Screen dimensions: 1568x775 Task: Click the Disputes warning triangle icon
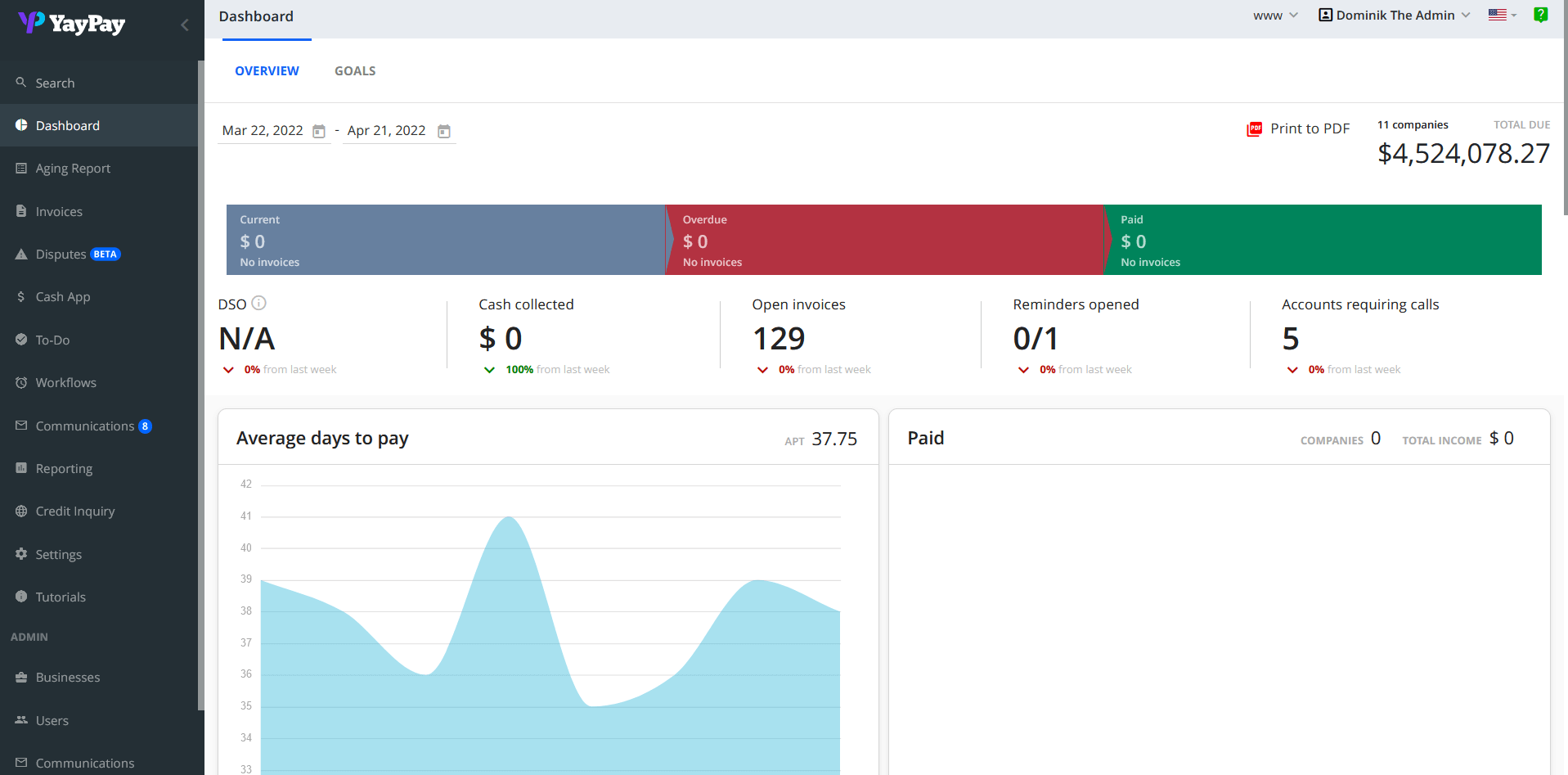coord(21,254)
